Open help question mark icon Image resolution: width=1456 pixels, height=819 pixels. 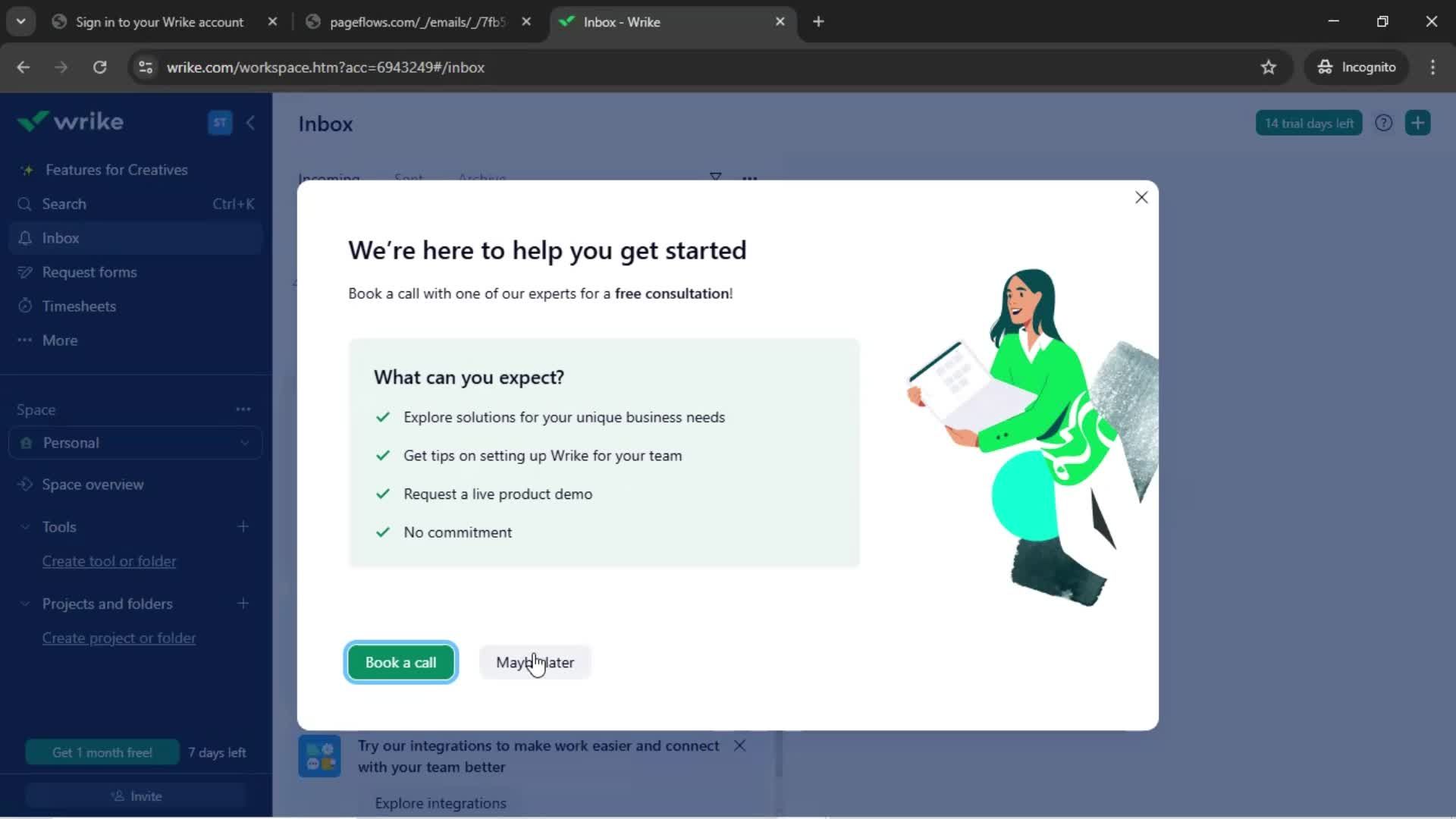pyautogui.click(x=1383, y=123)
